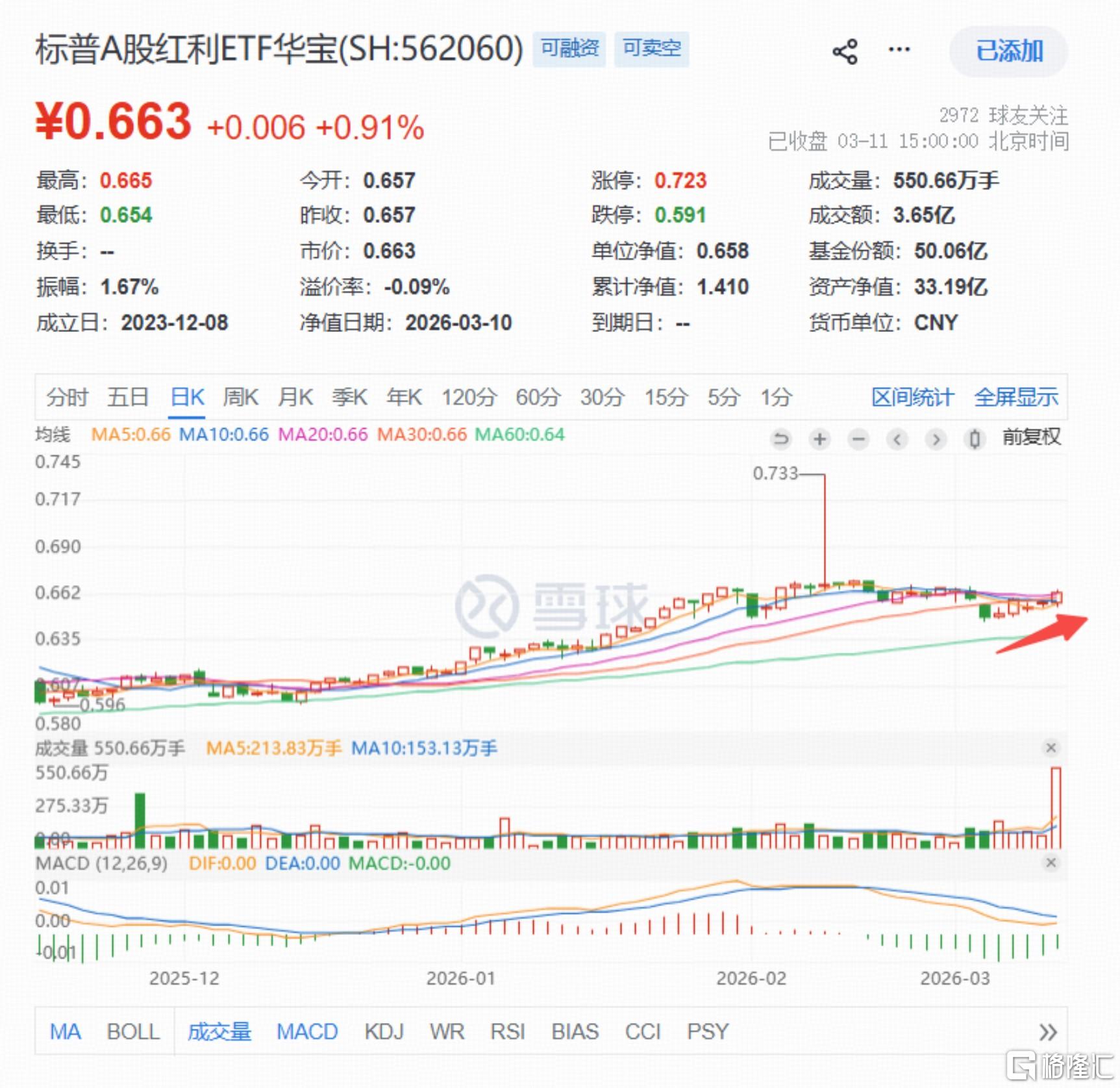This screenshot has width=1120, height=1088.
Task: Click the 溢价率 value -0.09%
Action: [416, 287]
